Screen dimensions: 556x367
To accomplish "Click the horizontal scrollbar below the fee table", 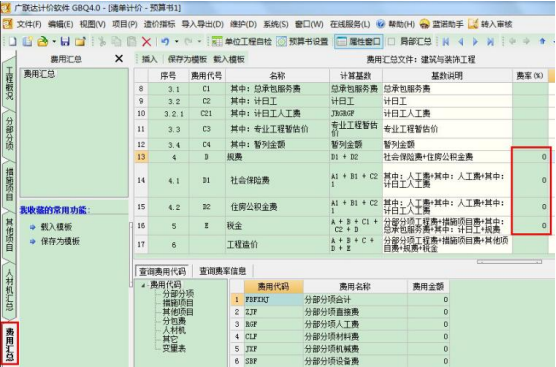I will click(509, 262).
